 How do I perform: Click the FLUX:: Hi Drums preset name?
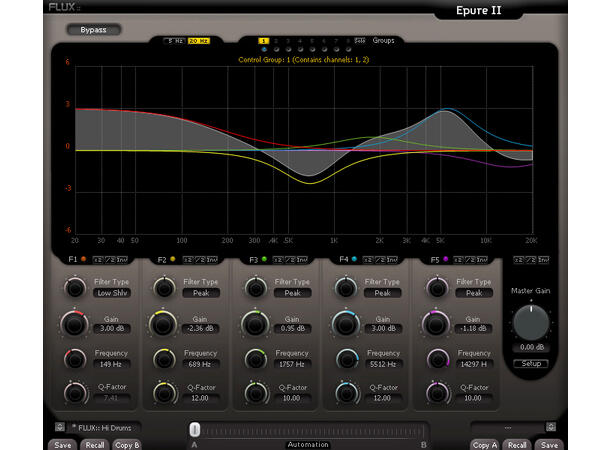(x=105, y=428)
